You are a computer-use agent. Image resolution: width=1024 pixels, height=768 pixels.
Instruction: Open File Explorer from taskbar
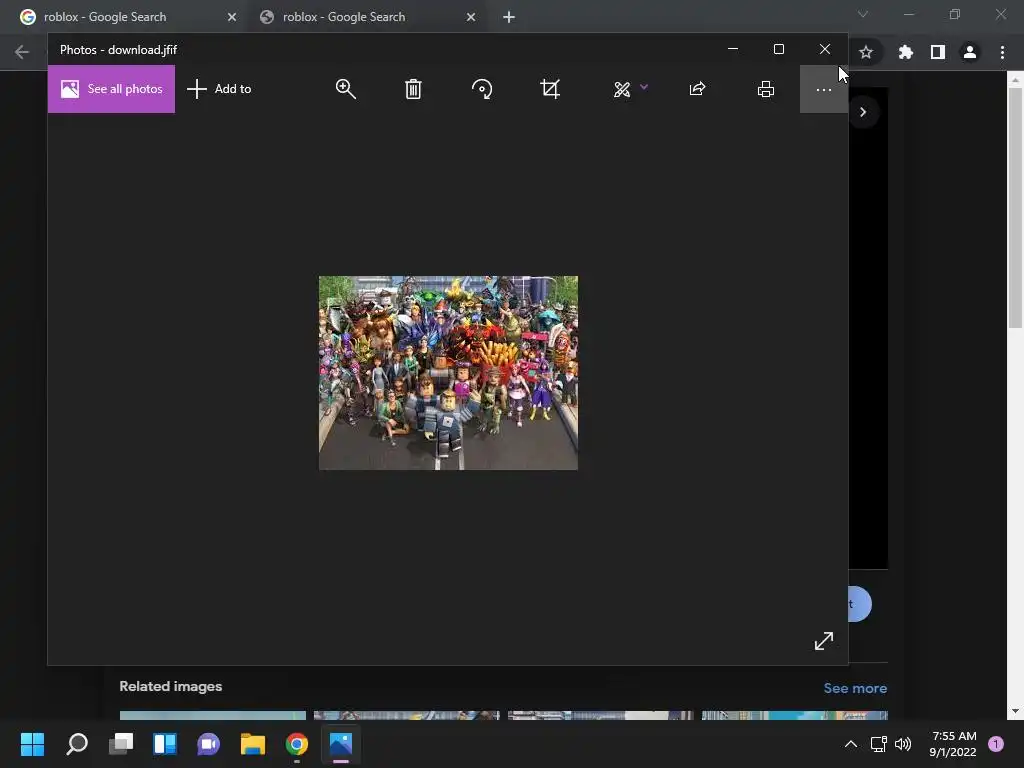pyautogui.click(x=253, y=744)
